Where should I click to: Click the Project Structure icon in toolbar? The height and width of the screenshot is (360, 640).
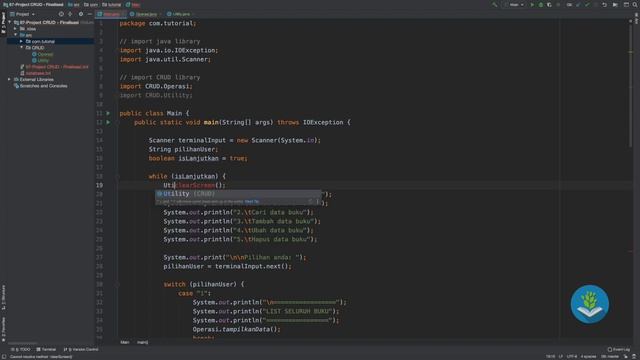[626, 5]
